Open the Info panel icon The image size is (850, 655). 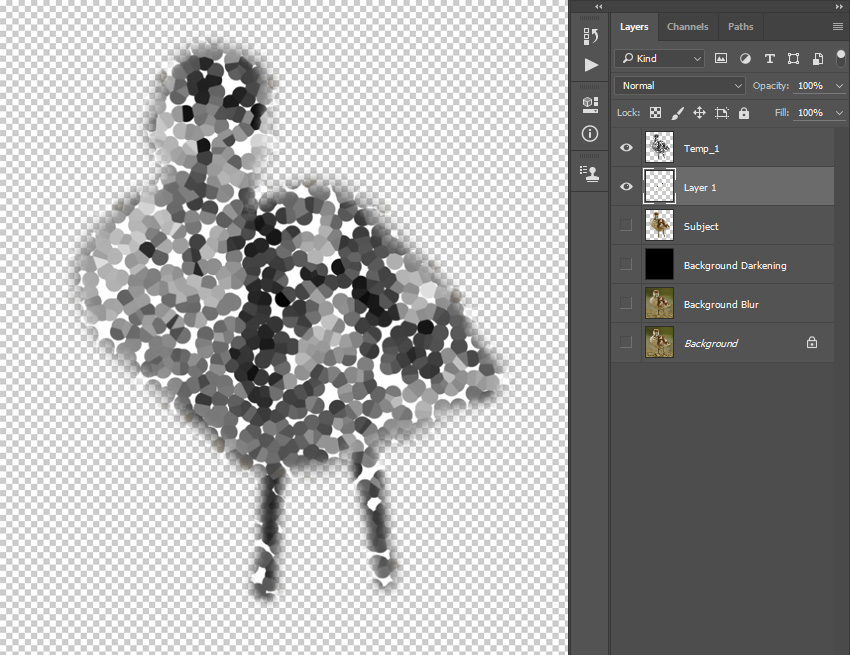click(x=590, y=133)
